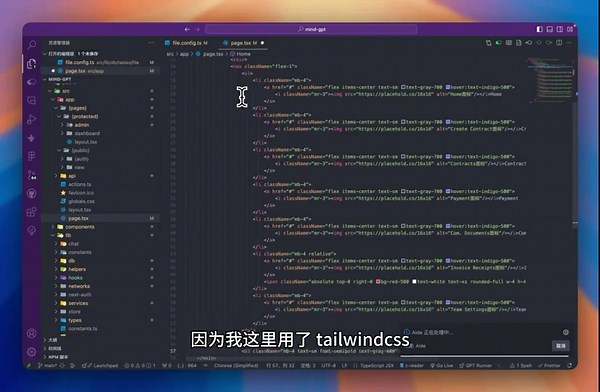Open the editor More Actions ellipsis
The height and width of the screenshot is (392, 600).
pos(569,43)
